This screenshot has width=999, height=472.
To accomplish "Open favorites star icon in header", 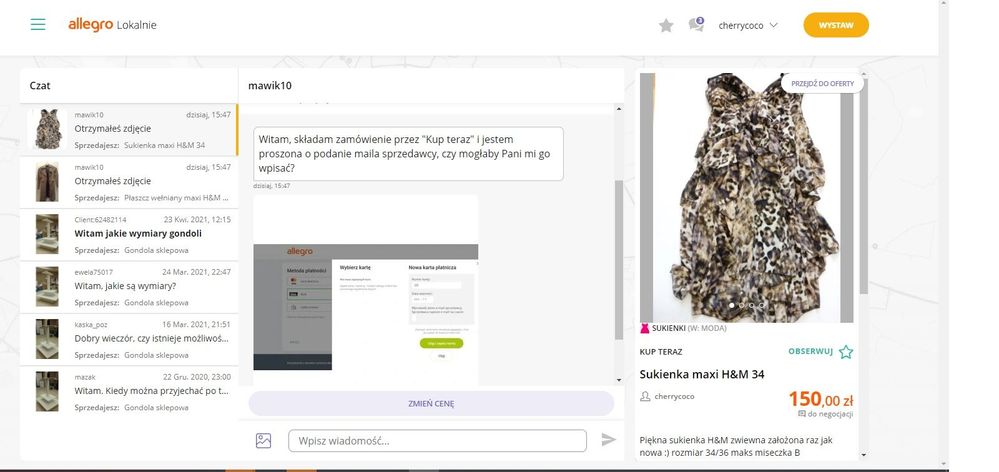I will 666,25.
